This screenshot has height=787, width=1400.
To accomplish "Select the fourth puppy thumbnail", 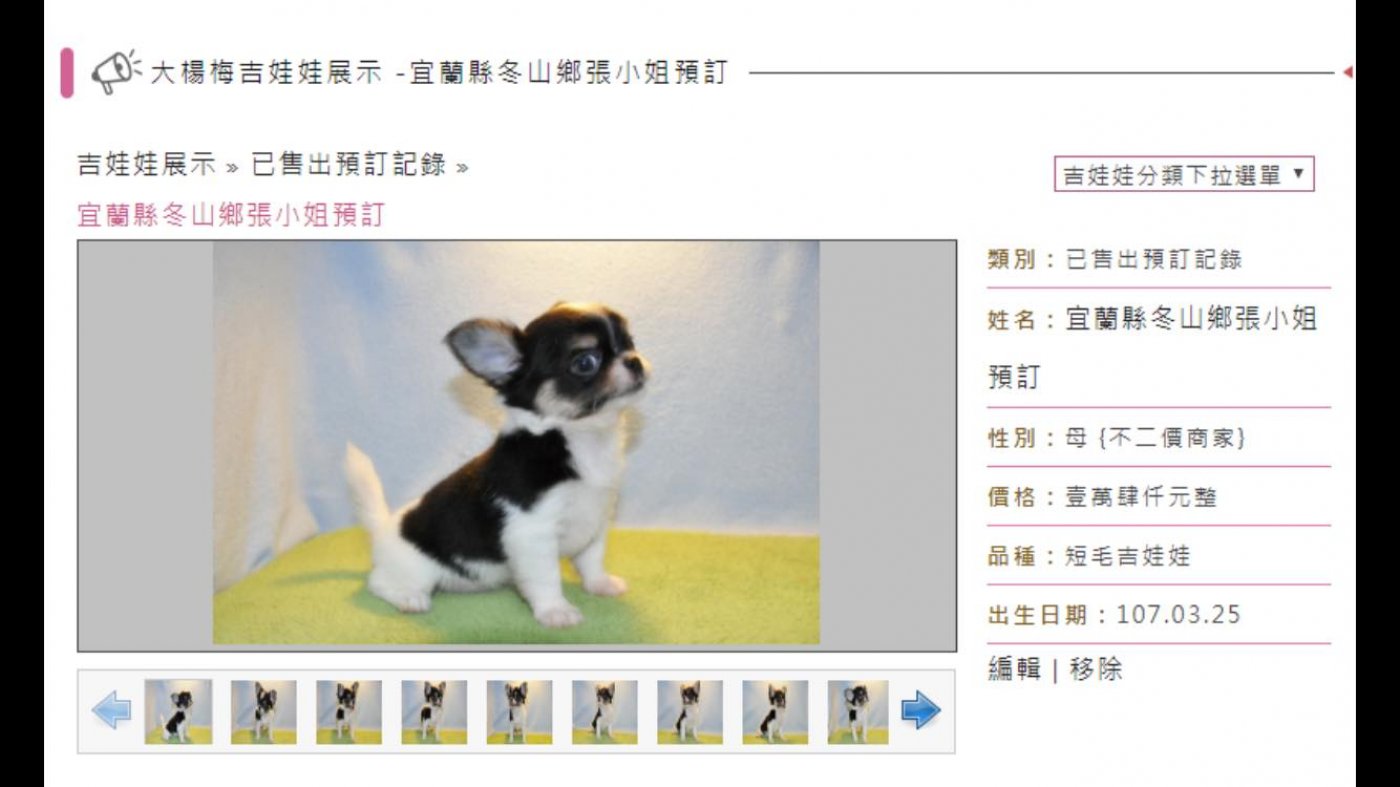I will coord(434,712).
